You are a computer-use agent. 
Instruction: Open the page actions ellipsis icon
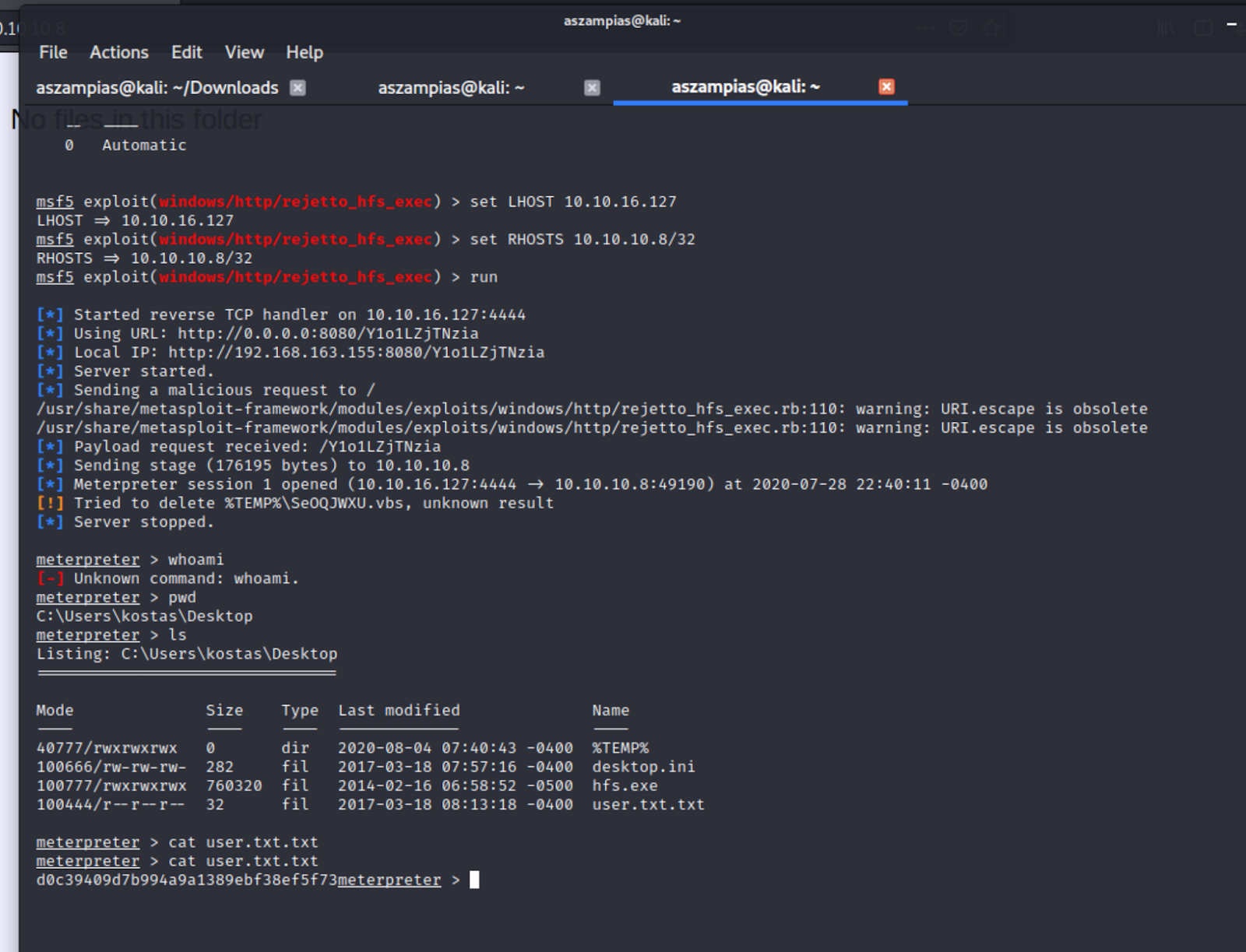point(926,29)
